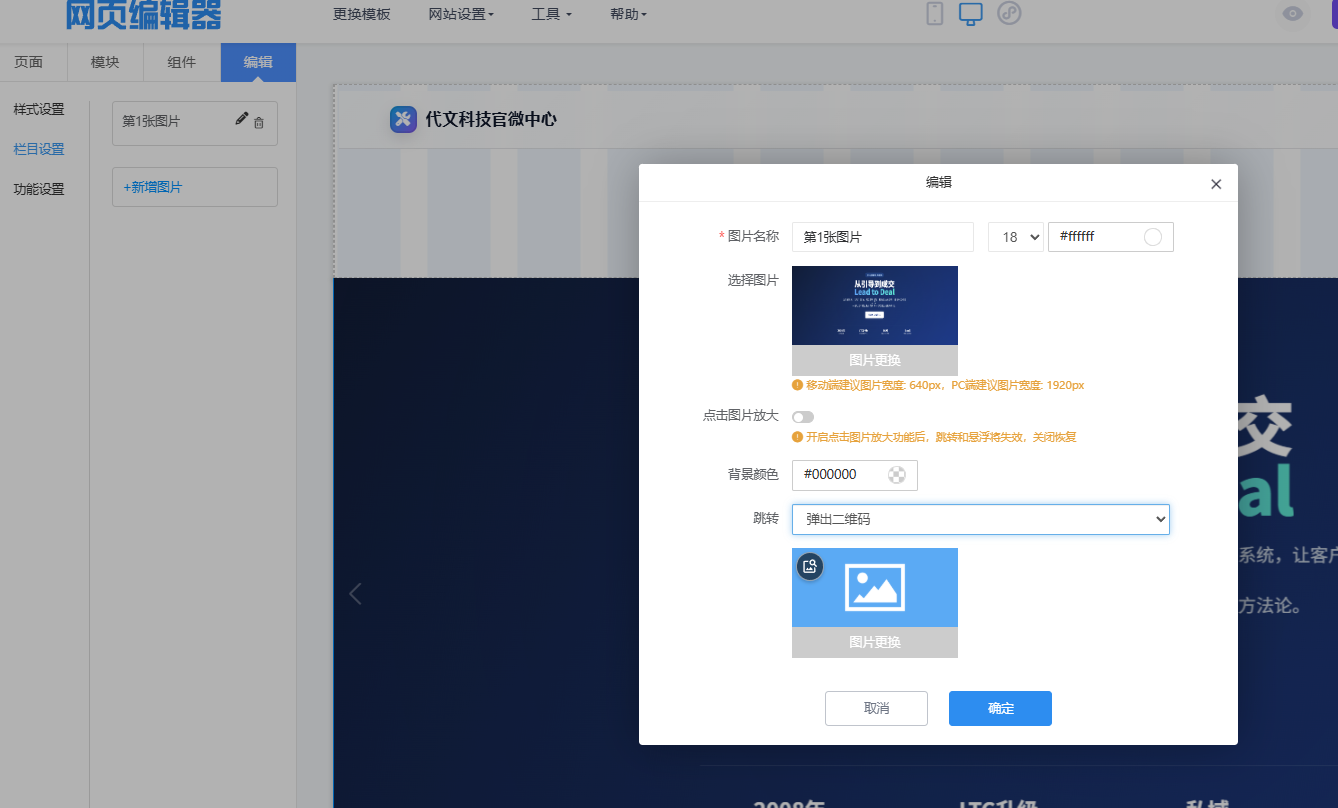Switch to desktop monitor preview icon
The image size is (1338, 808).
(971, 14)
